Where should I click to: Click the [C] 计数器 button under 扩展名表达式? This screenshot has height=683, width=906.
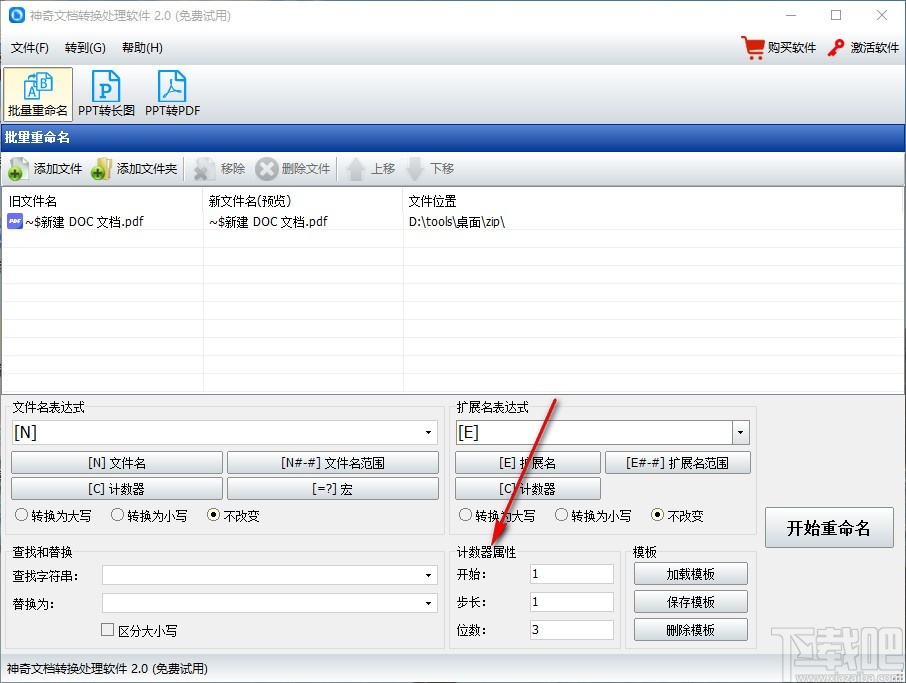[528, 489]
